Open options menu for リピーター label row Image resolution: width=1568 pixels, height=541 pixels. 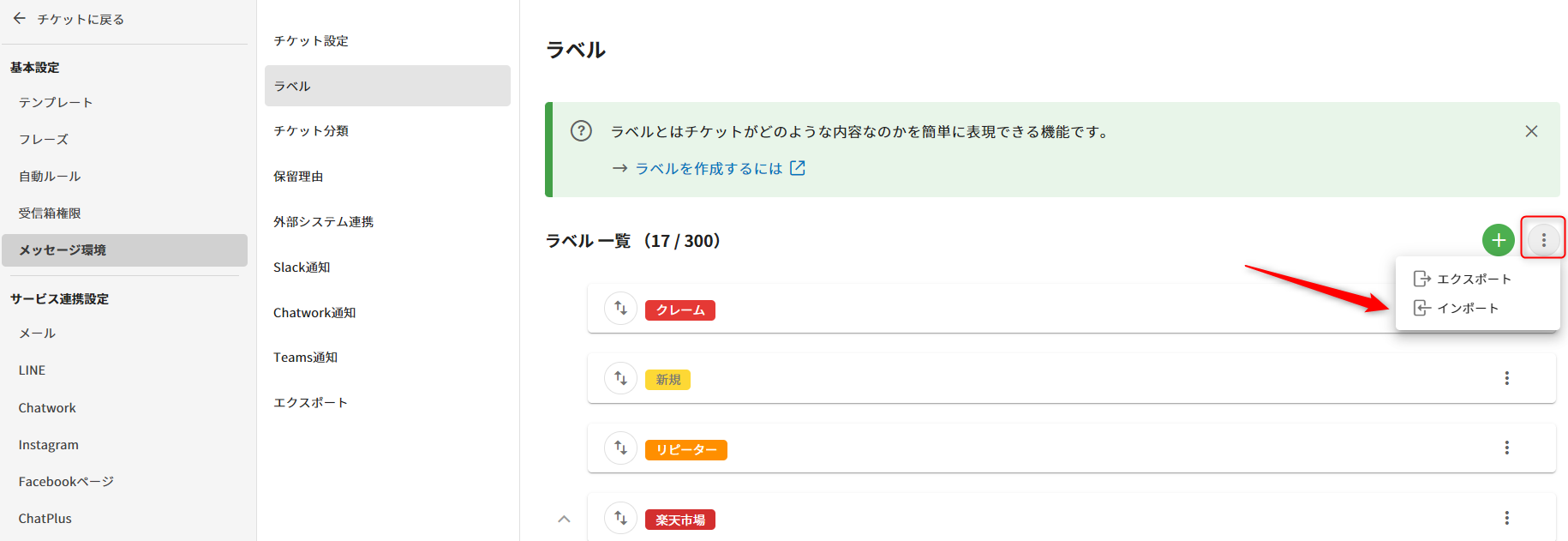pyautogui.click(x=1506, y=448)
